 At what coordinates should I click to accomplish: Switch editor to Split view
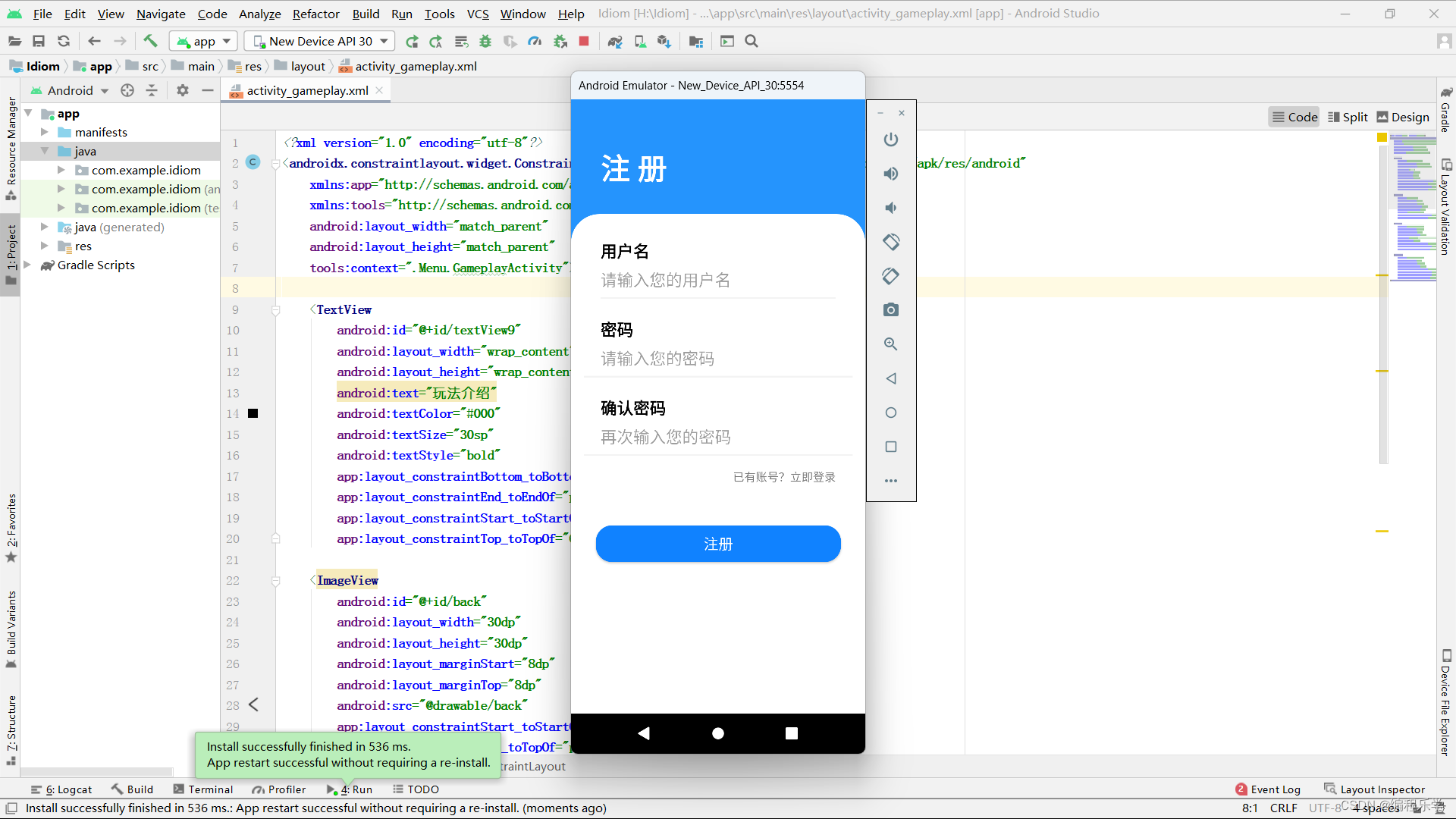[x=1348, y=117]
